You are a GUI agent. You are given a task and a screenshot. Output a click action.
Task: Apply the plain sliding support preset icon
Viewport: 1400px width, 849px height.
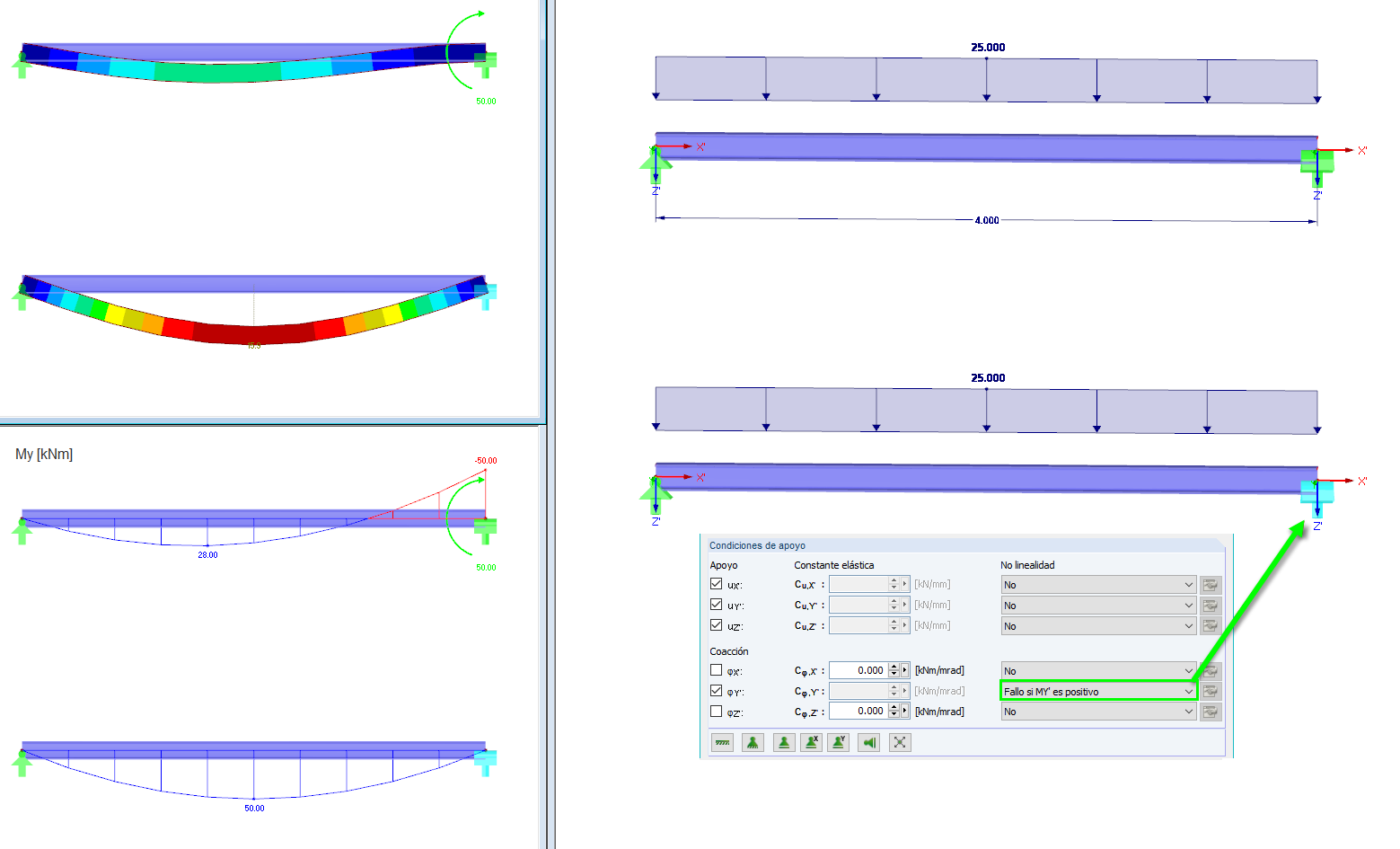pyautogui.click(x=784, y=742)
